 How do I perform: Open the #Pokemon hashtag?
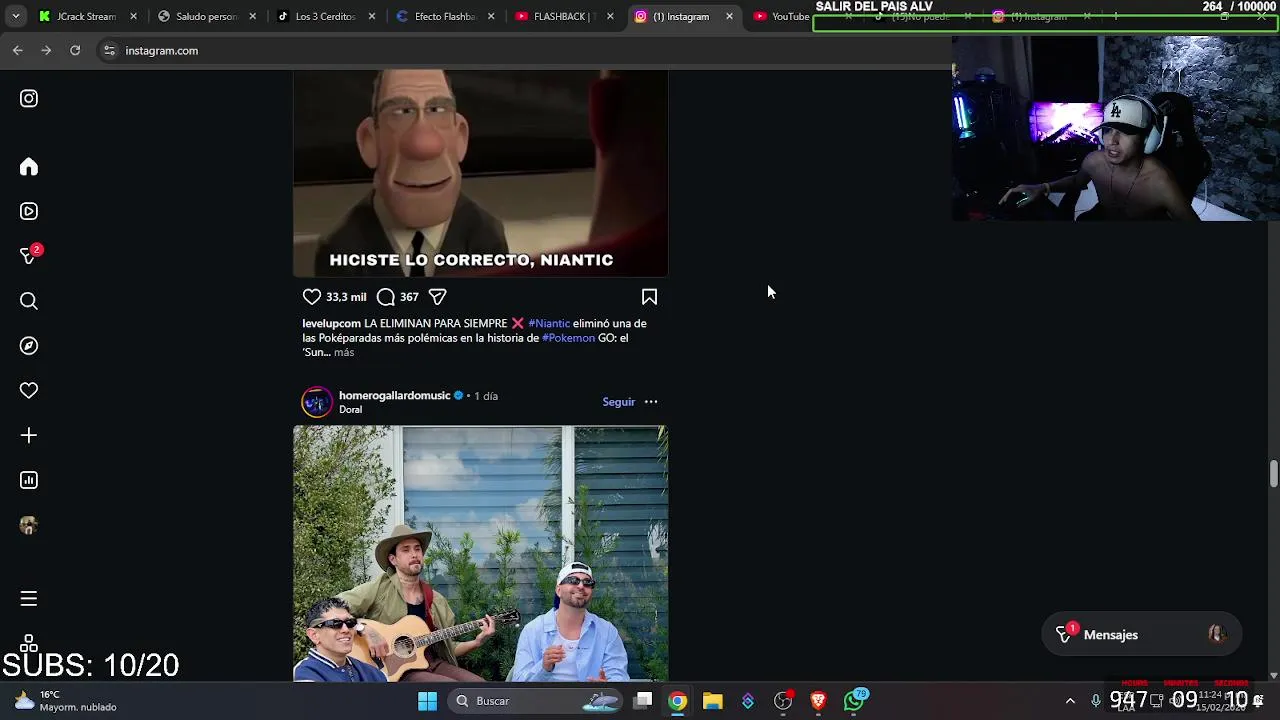(568, 338)
